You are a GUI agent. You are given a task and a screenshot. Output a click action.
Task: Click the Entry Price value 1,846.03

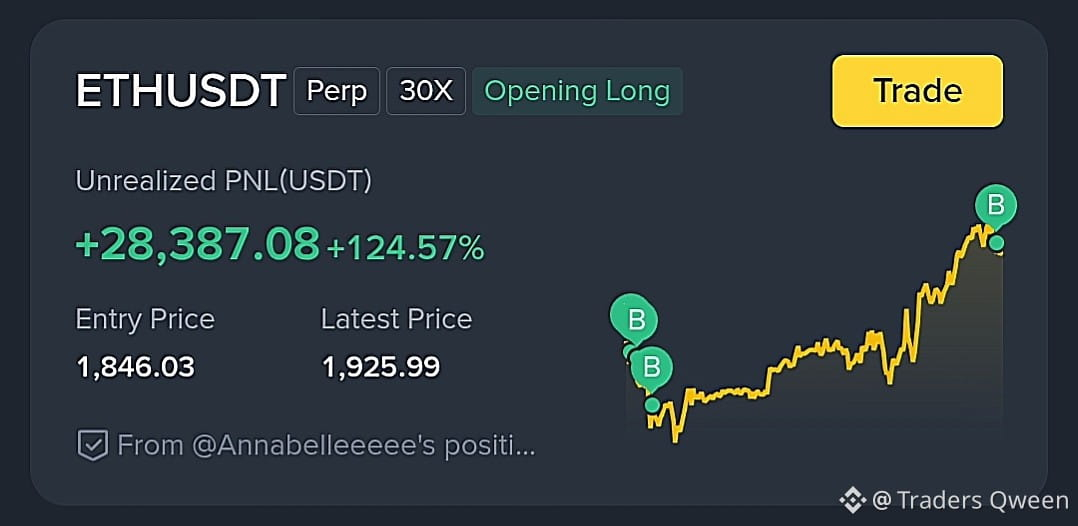coord(135,367)
